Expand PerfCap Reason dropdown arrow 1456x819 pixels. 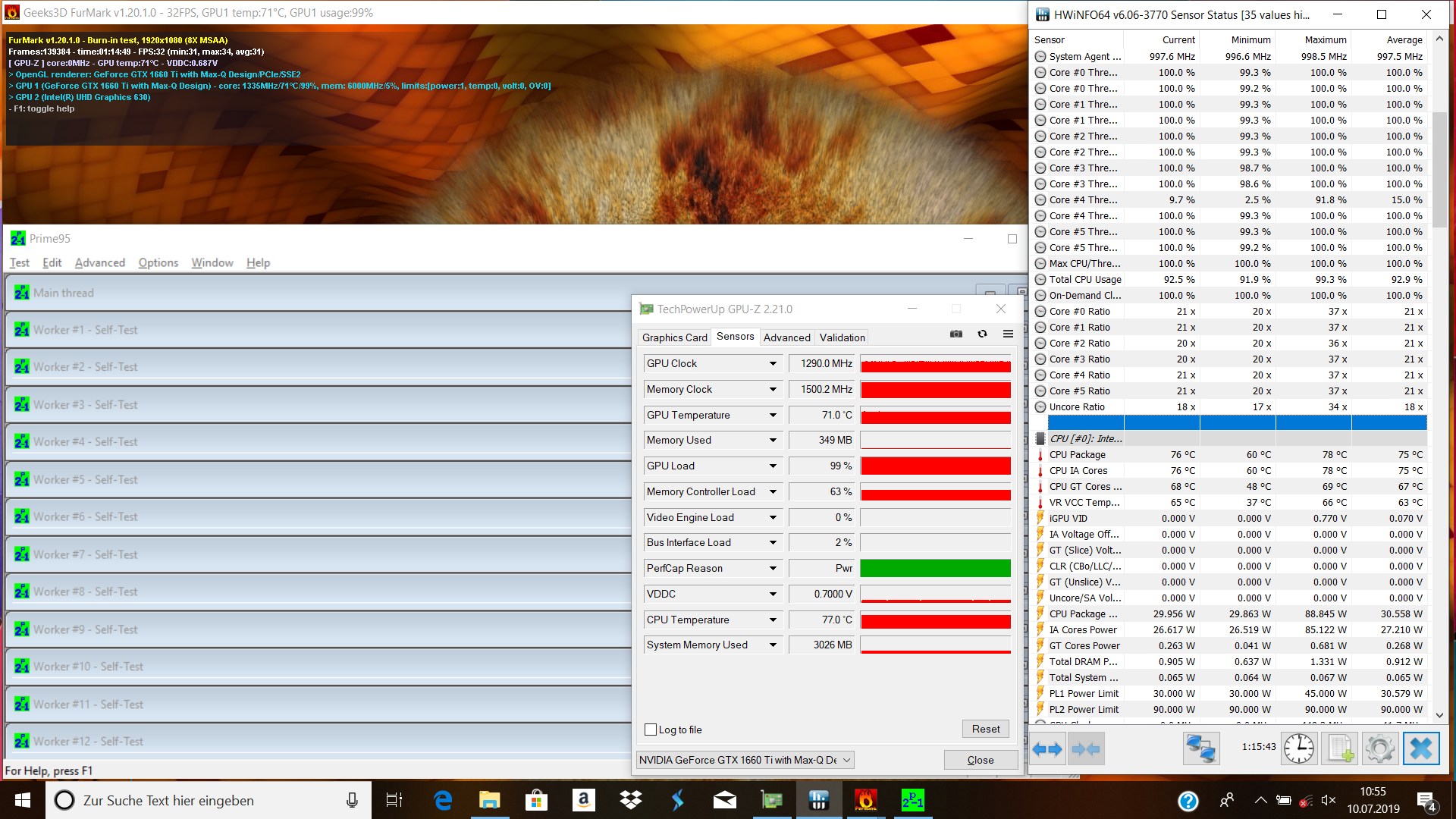point(773,569)
